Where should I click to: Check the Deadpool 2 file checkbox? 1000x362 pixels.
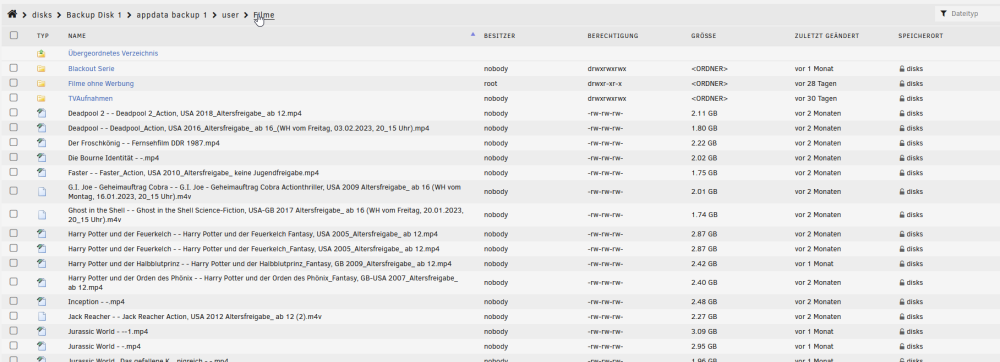(x=13, y=113)
